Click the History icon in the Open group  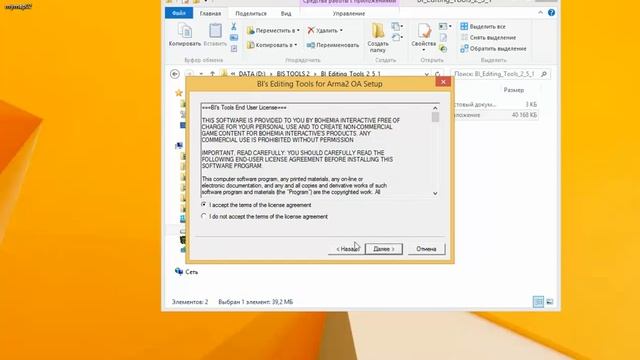pyautogui.click(x=443, y=49)
